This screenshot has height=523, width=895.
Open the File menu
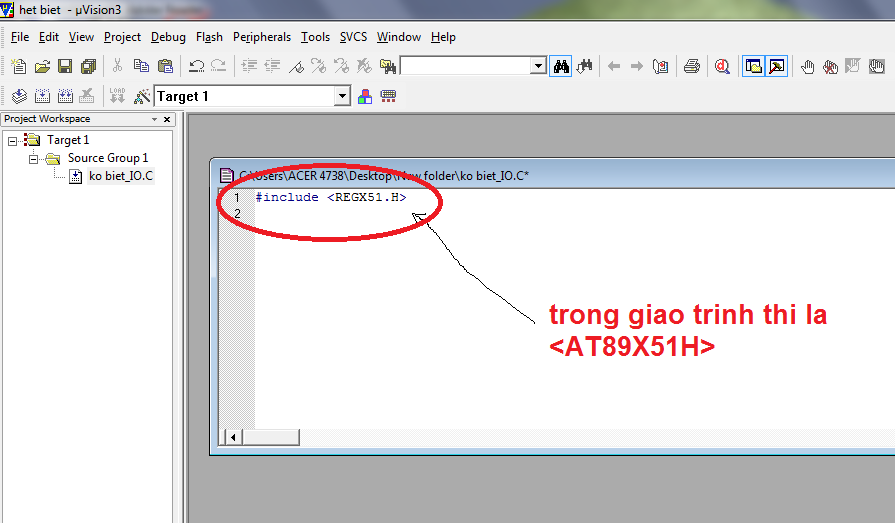click(x=20, y=37)
